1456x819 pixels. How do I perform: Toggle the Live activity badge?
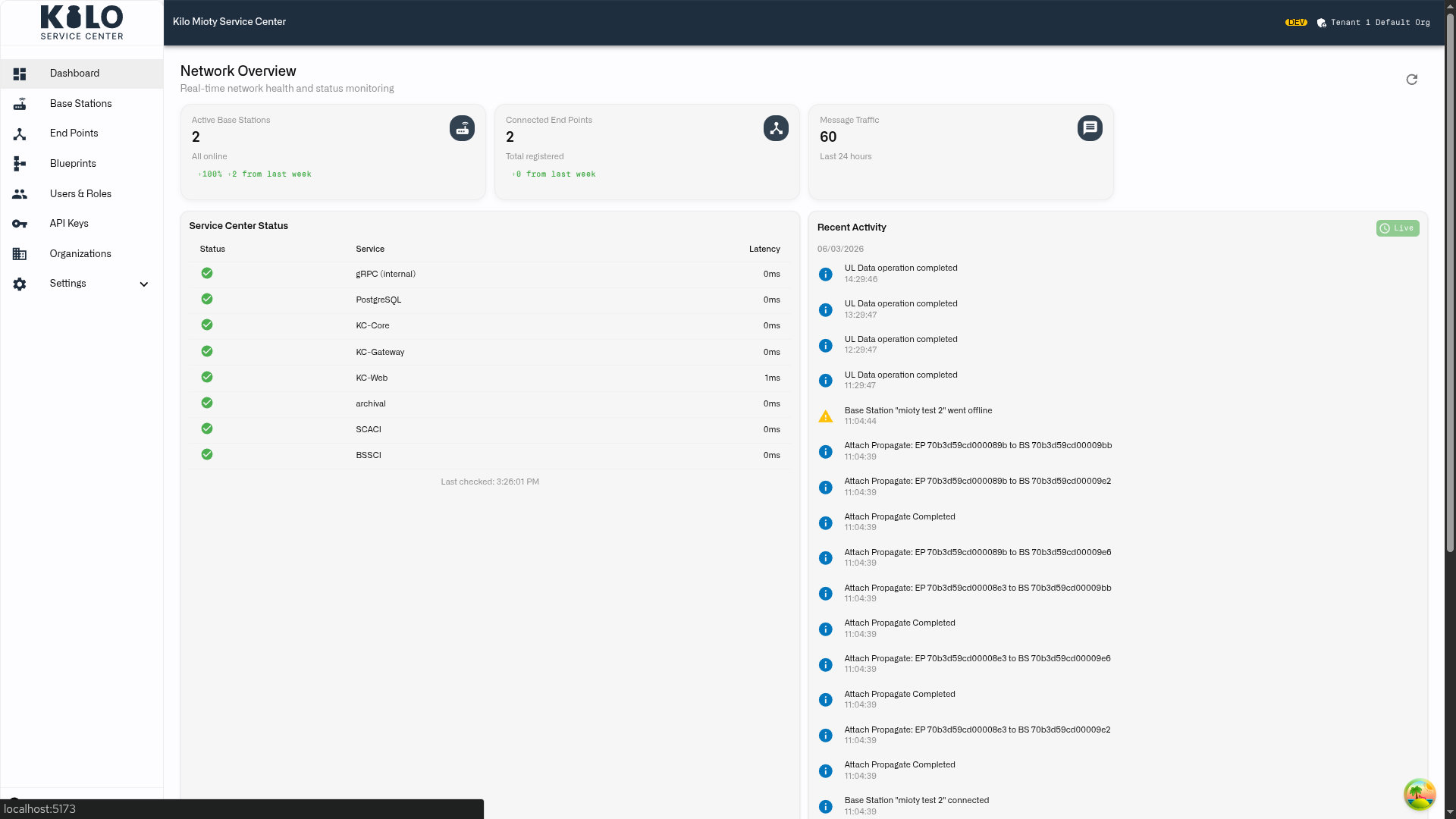(1398, 228)
